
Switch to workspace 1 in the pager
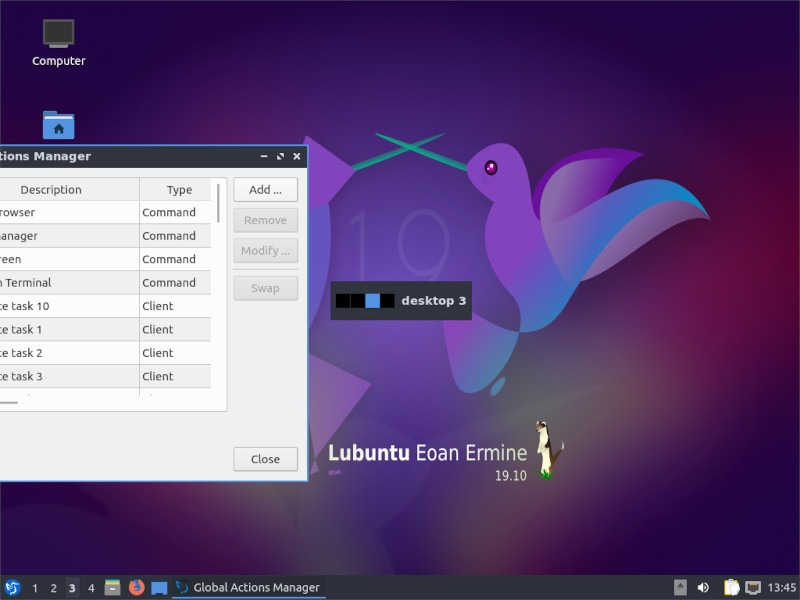pyautogui.click(x=35, y=588)
